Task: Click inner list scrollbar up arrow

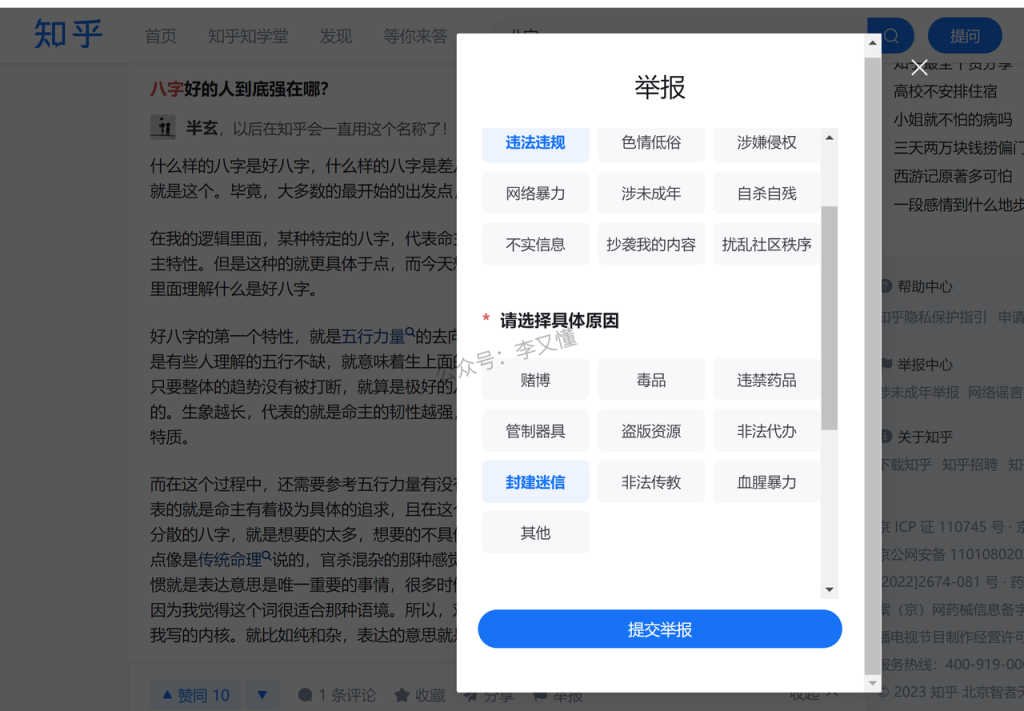Action: (829, 138)
